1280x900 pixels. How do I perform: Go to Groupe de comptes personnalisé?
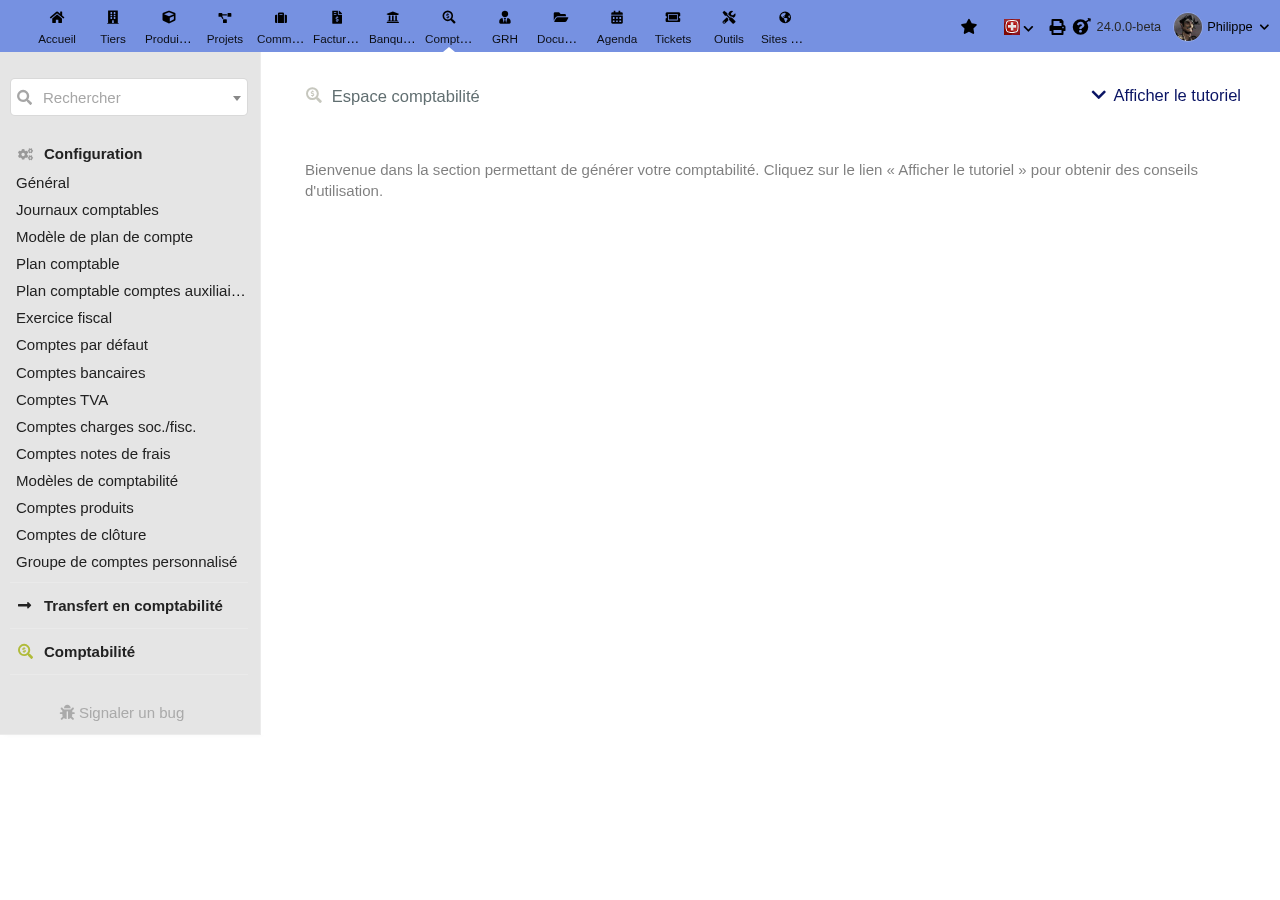click(126, 561)
